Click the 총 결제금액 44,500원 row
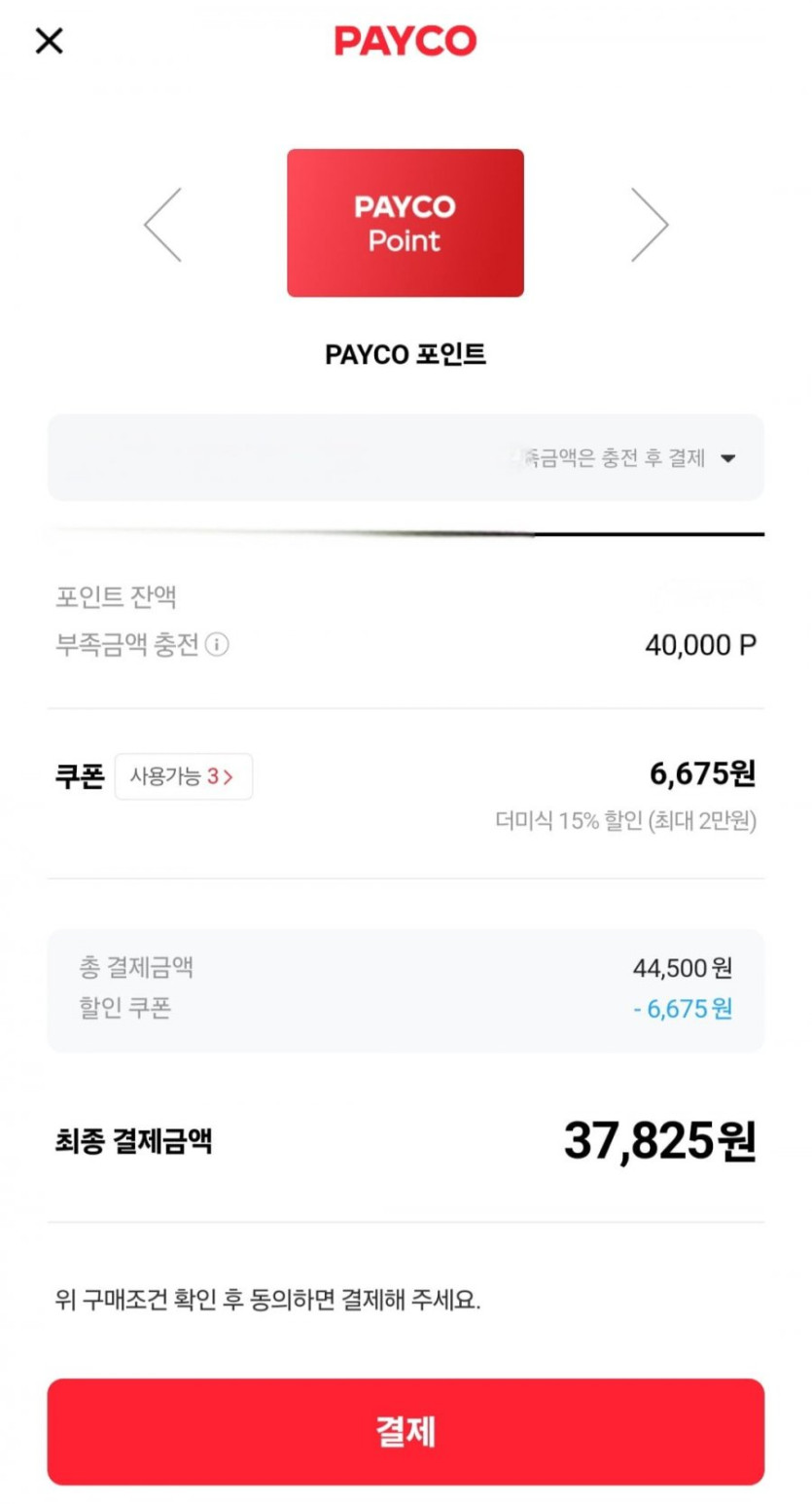 406,968
